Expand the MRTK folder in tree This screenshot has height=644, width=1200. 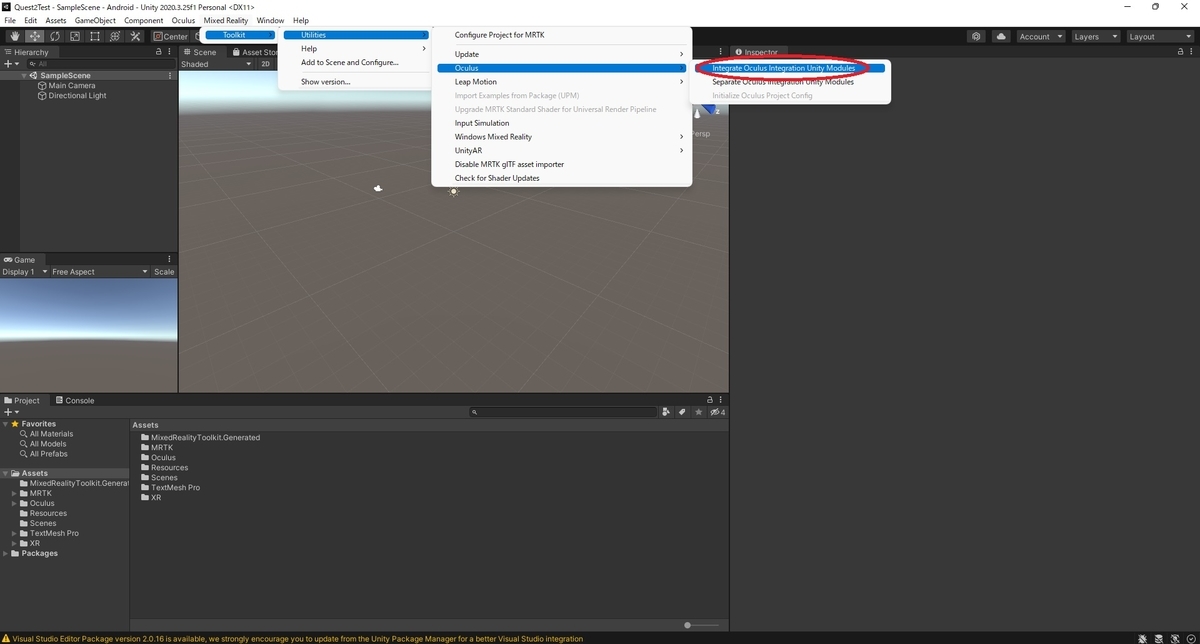(14, 493)
